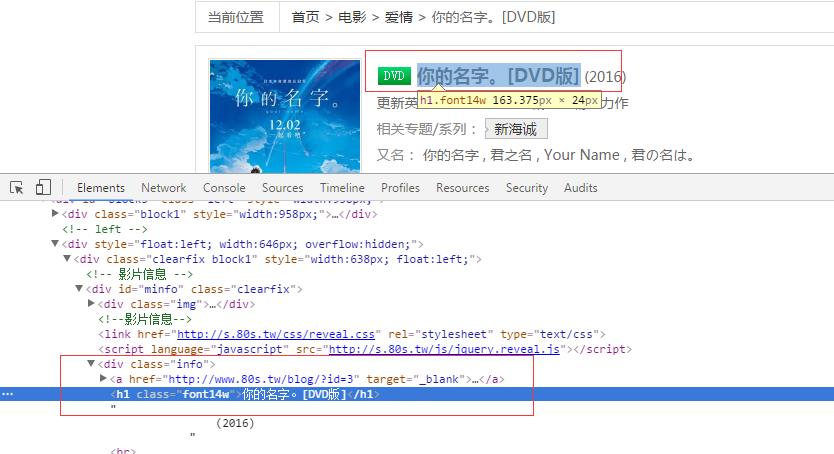Select the highlighted h1 font14w element row

(417, 394)
